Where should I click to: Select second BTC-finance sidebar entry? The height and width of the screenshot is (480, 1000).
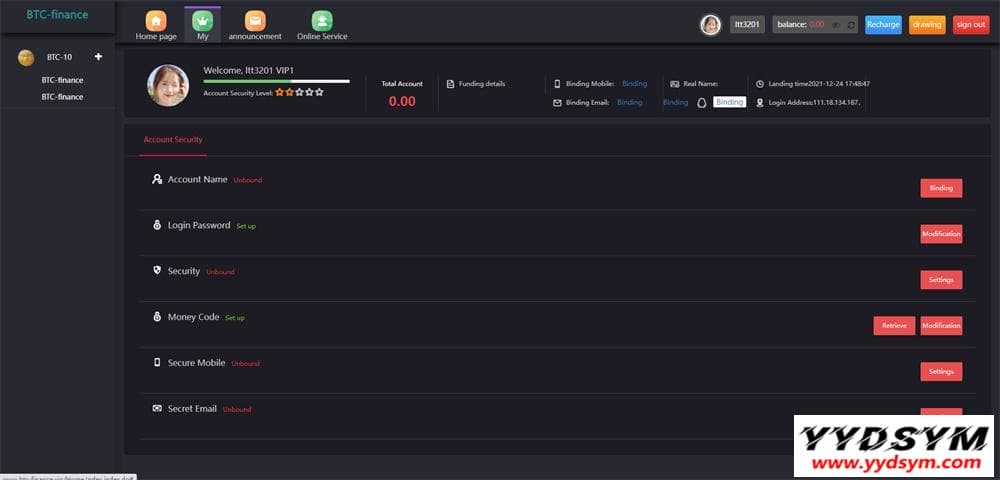point(62,97)
